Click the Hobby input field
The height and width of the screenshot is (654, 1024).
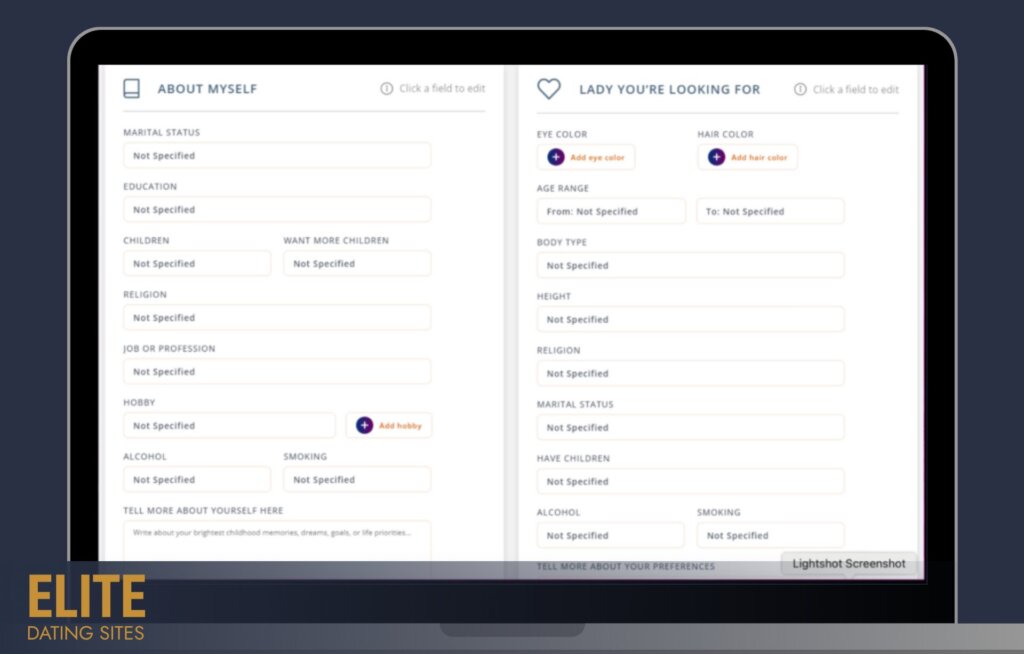(x=229, y=426)
